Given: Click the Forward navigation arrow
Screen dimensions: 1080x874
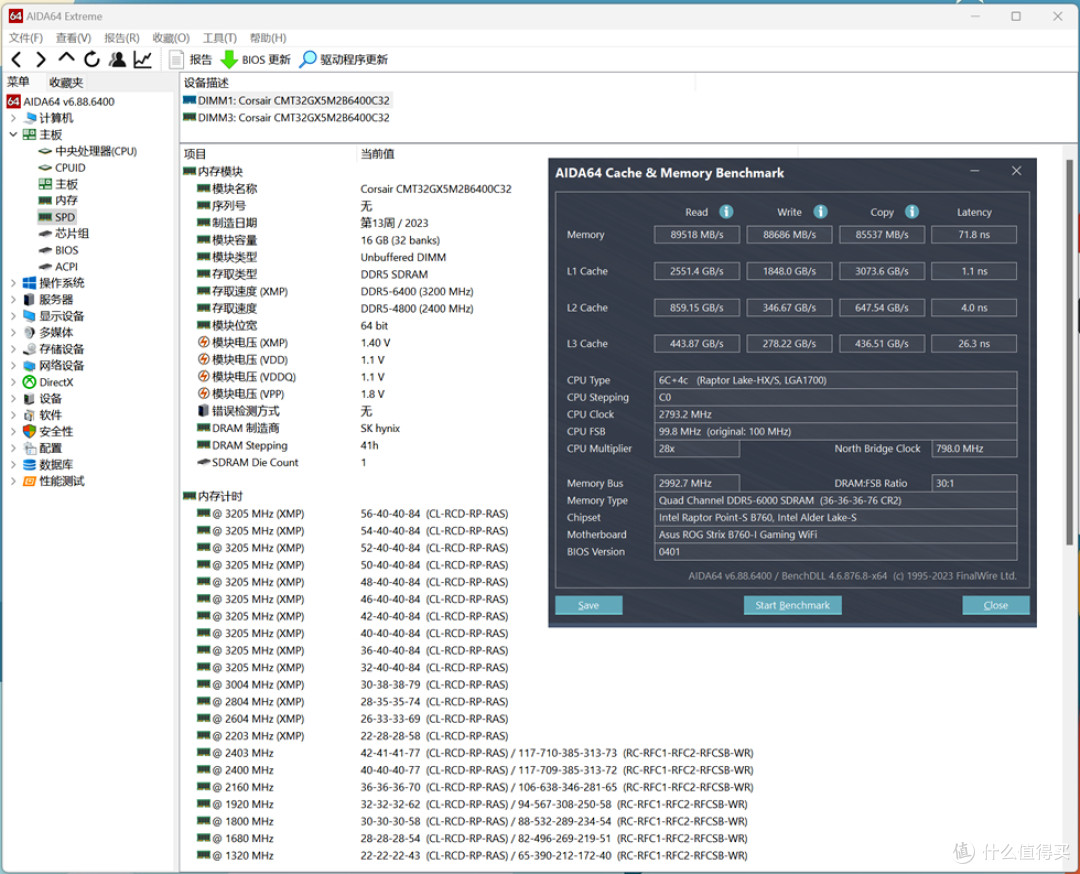Looking at the screenshot, I should (x=41, y=60).
